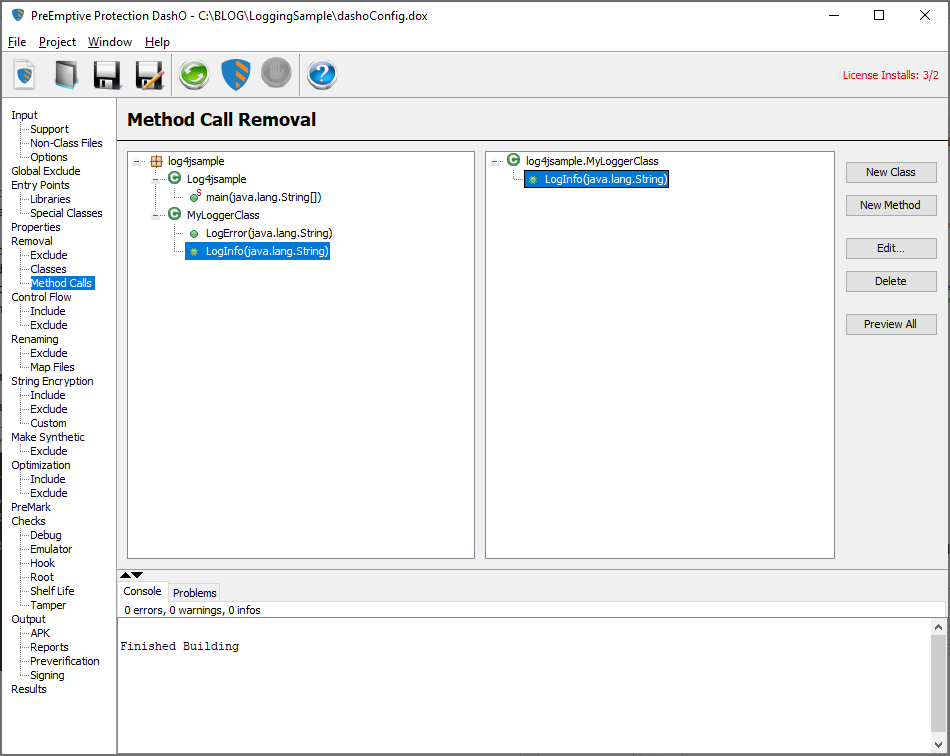Switch to the Problems tab
This screenshot has height=756, width=950.
[x=194, y=593]
